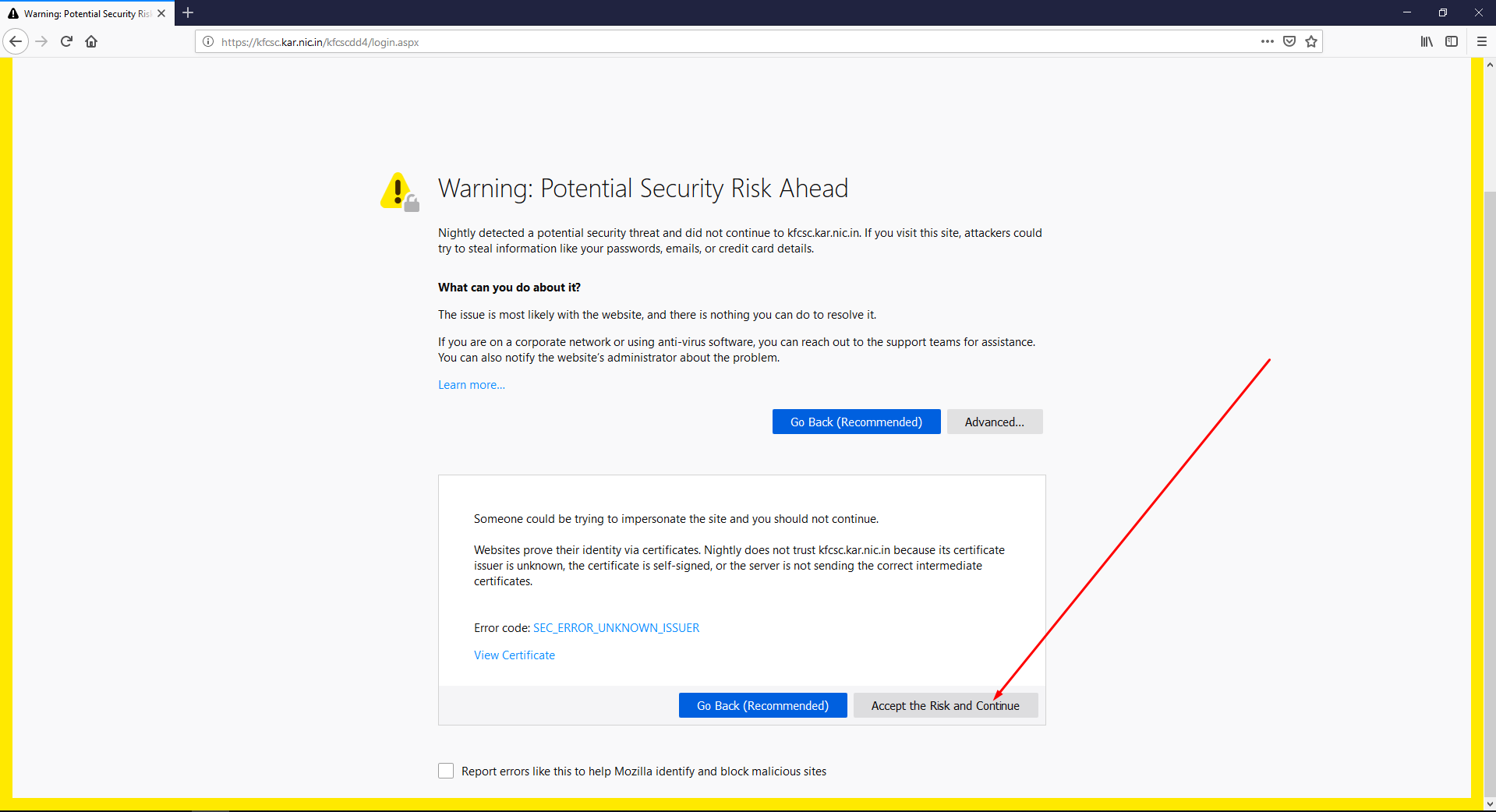
Task: Click the forward navigation arrow
Action: tap(41, 41)
